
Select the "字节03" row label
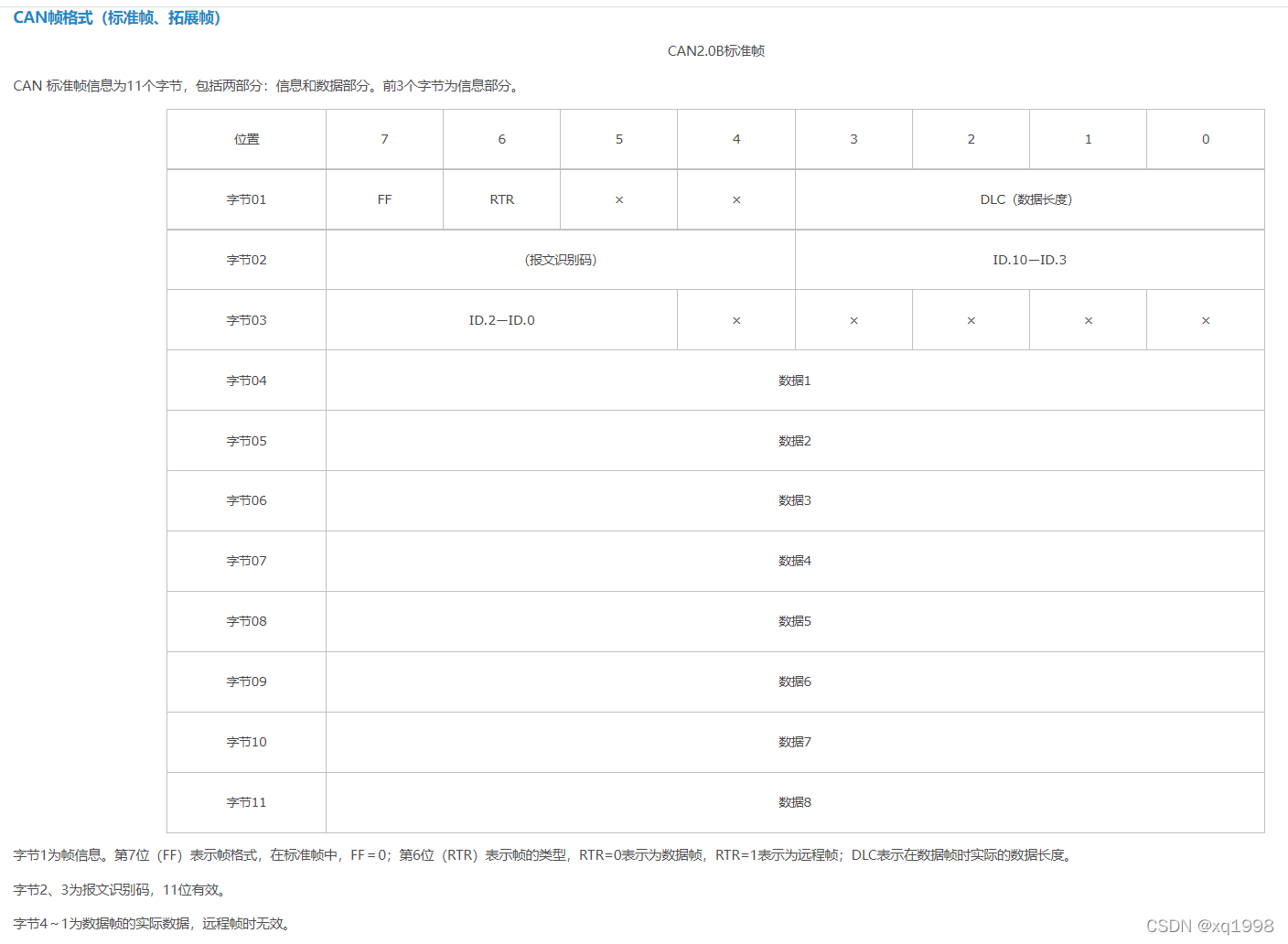coord(247,320)
